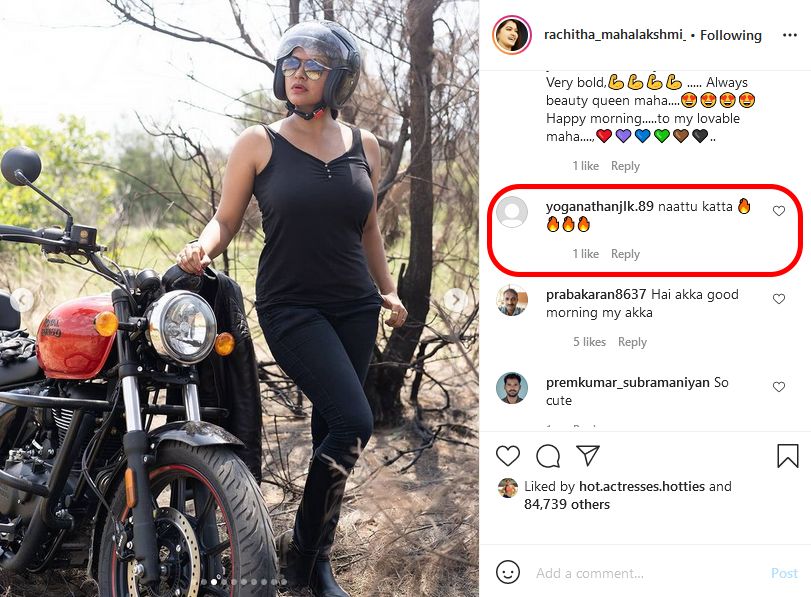View the 84,739 others who liked
Screen dimensions: 811x597
pos(567,504)
